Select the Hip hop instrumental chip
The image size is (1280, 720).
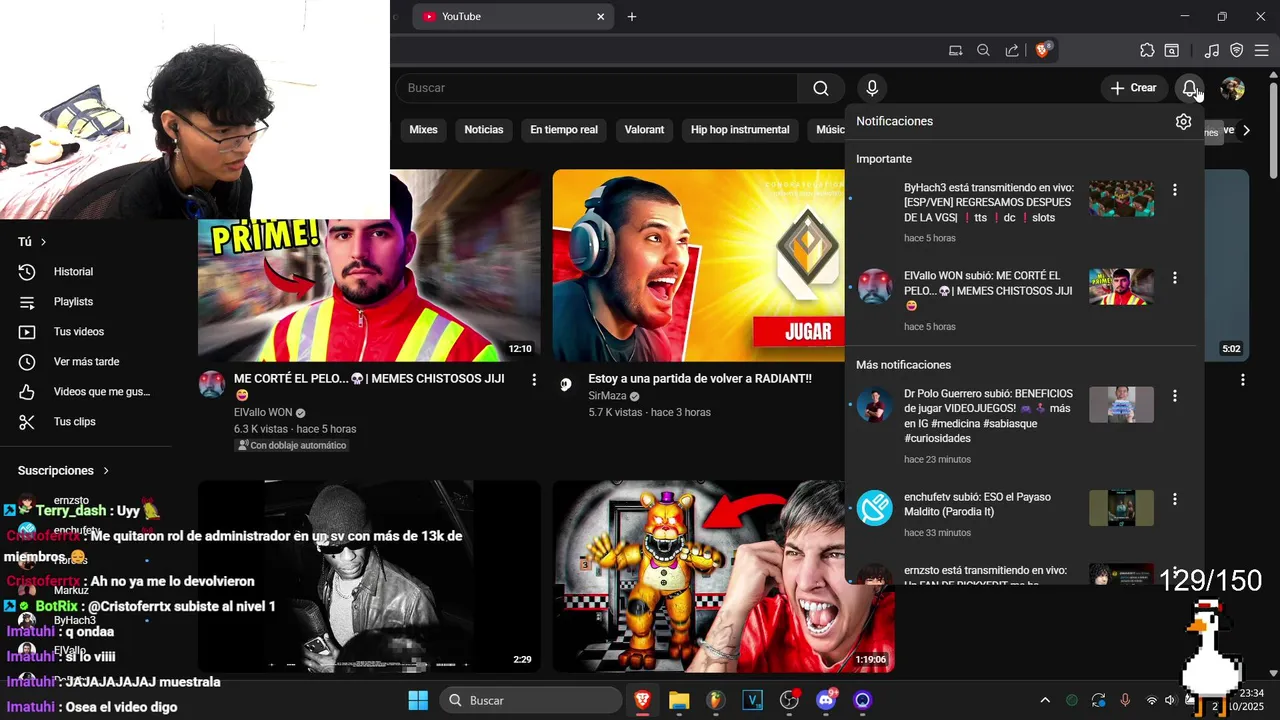(740, 130)
